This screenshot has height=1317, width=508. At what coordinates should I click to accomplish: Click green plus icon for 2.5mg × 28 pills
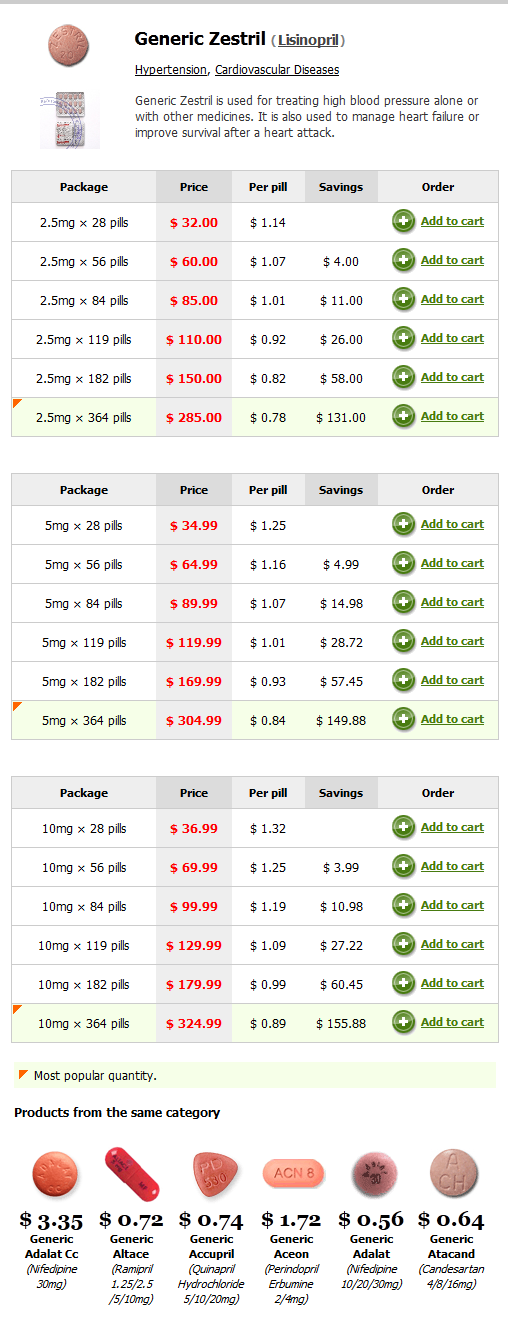pos(404,222)
